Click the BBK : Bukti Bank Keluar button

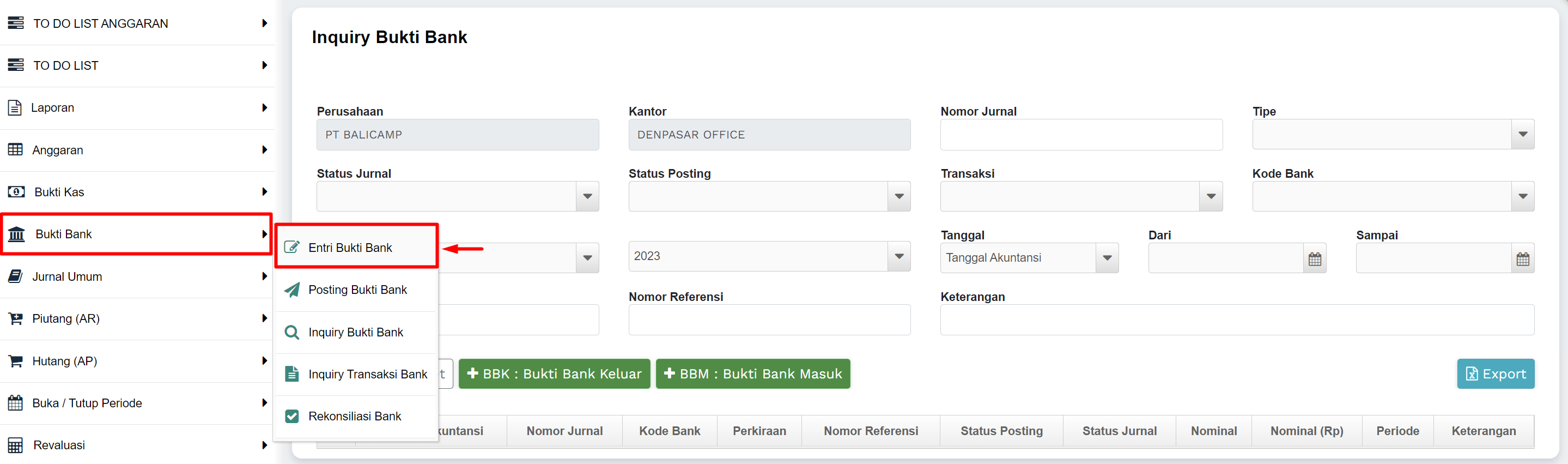click(x=554, y=374)
